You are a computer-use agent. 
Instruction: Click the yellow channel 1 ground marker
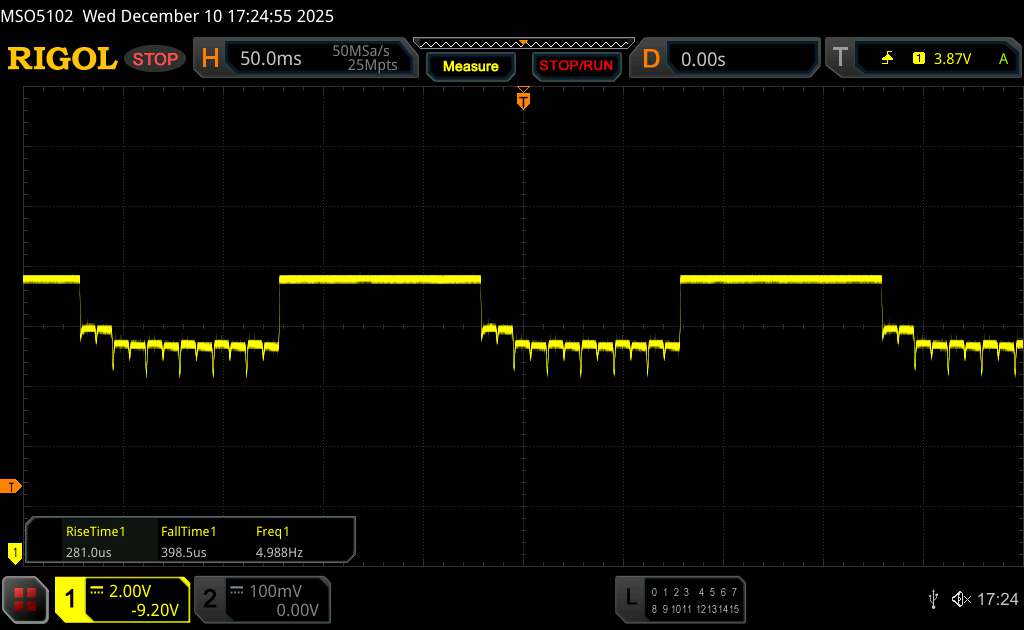[14, 551]
